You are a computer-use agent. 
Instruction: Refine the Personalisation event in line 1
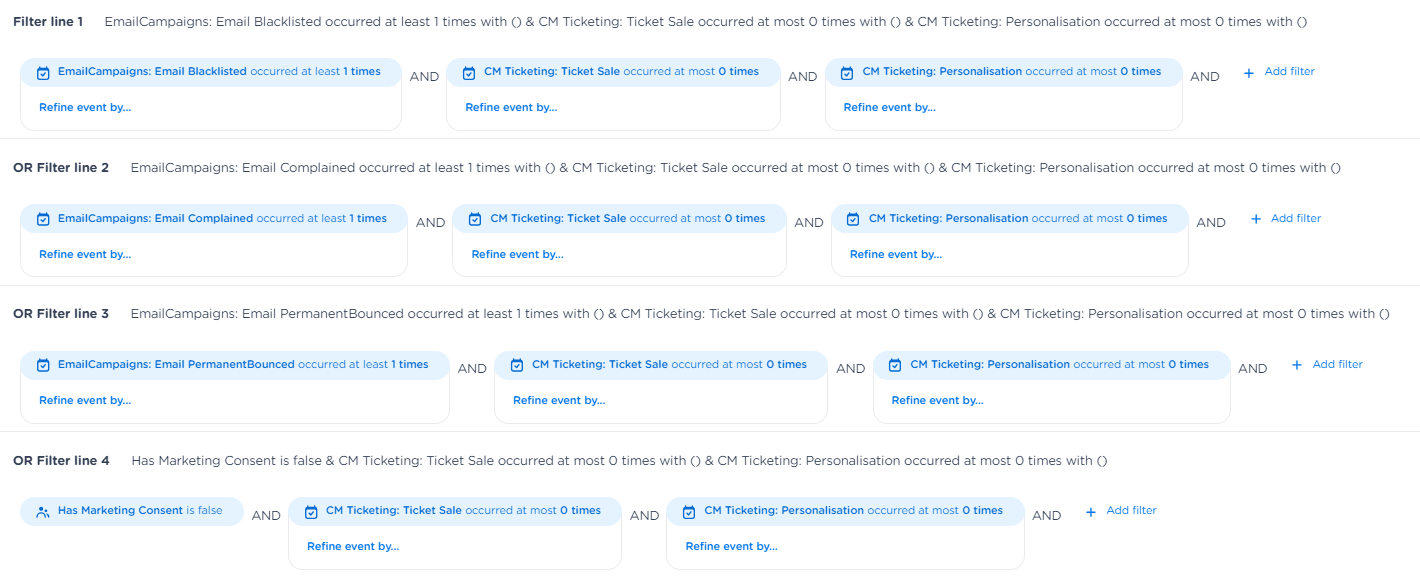[x=889, y=108]
